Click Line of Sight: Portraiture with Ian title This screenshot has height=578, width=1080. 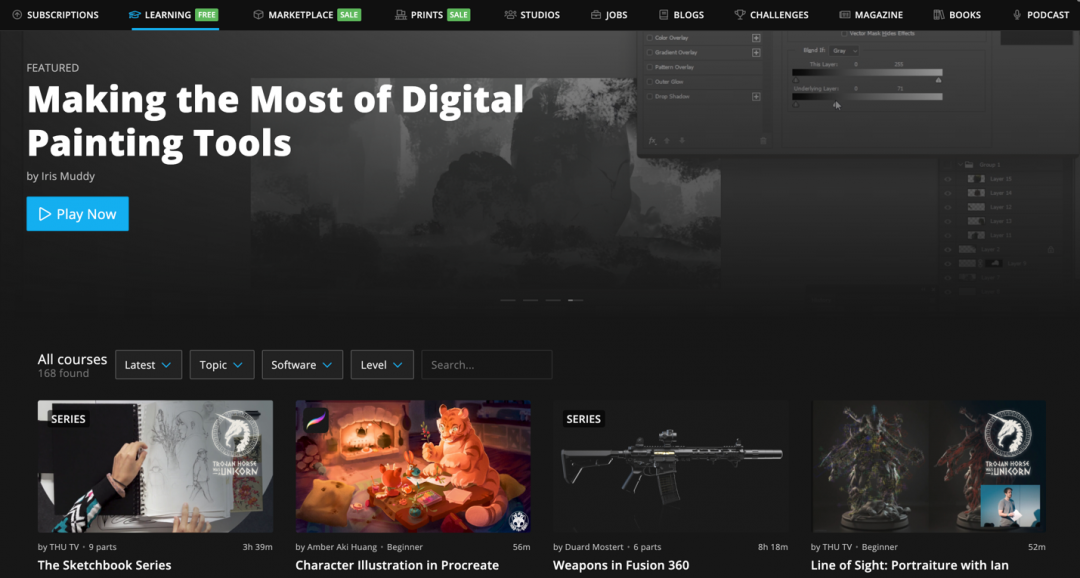(x=909, y=566)
